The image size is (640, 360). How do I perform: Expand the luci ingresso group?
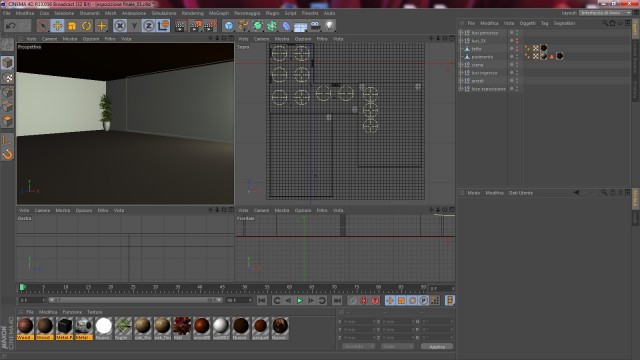point(461,73)
